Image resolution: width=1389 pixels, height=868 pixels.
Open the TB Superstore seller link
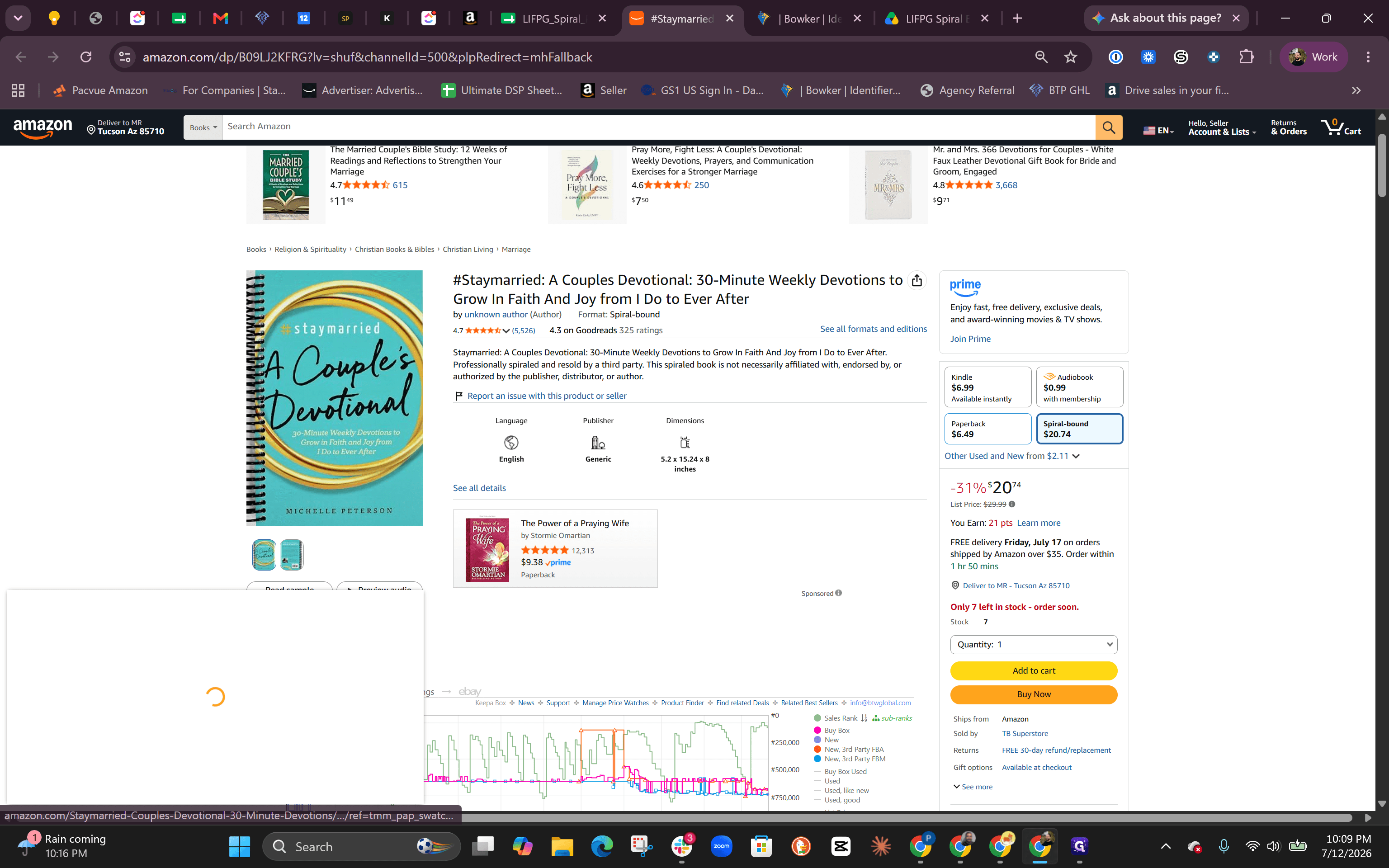click(1025, 734)
